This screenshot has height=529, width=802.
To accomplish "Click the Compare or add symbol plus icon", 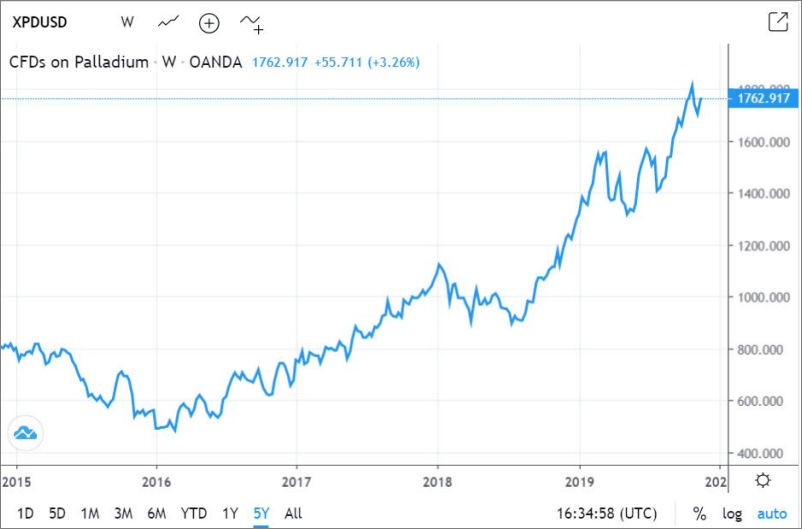I will pyautogui.click(x=209, y=22).
